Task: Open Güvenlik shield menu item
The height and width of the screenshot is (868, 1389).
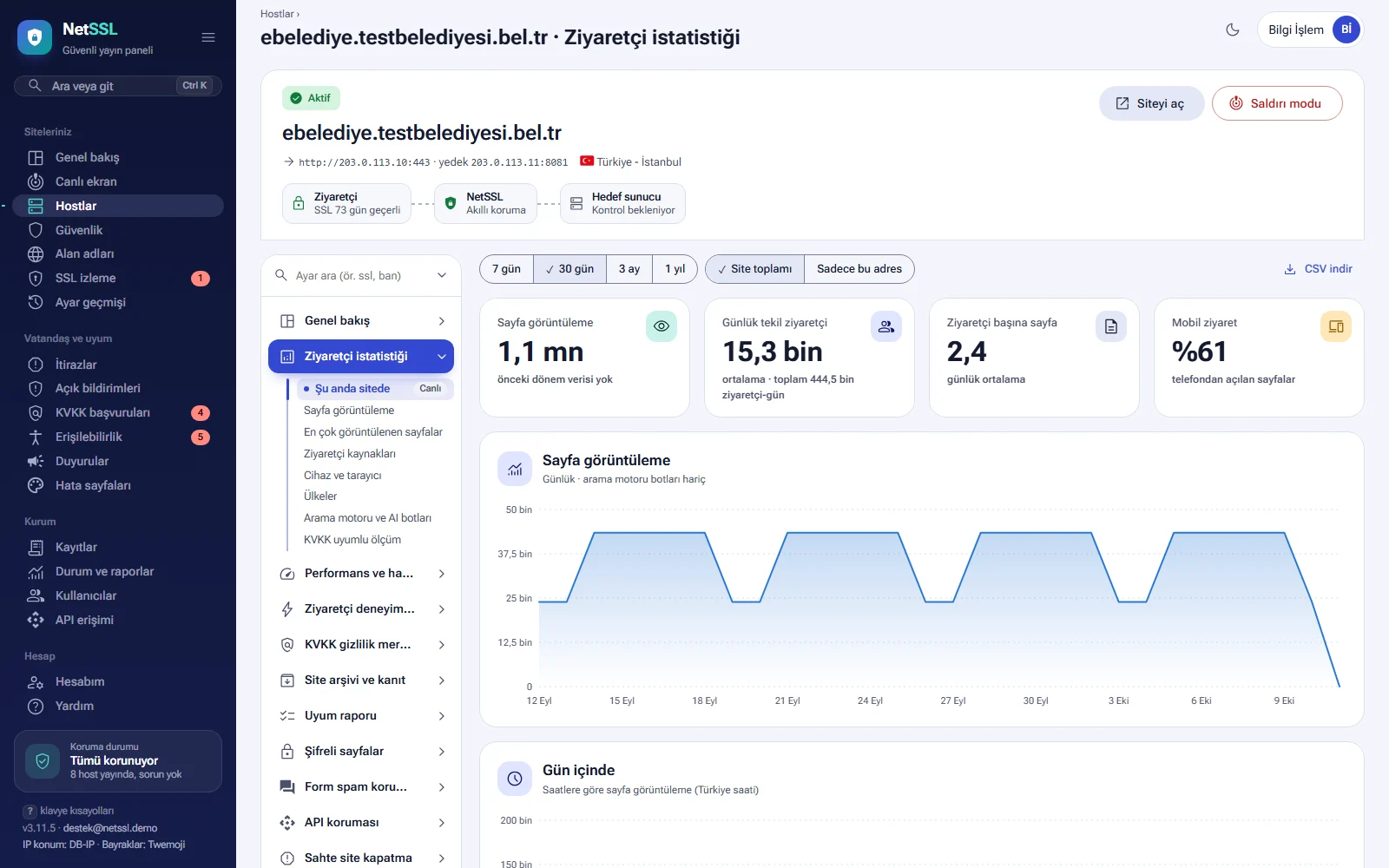Action: pyautogui.click(x=118, y=230)
